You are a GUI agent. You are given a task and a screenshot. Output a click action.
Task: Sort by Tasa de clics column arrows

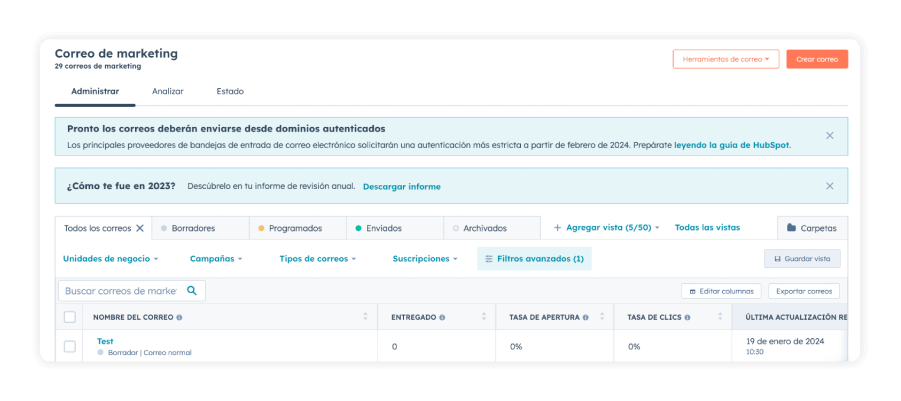pyautogui.click(x=719, y=317)
